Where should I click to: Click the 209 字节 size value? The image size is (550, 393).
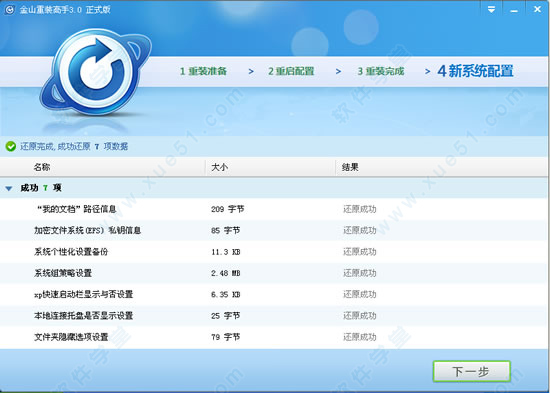228,209
